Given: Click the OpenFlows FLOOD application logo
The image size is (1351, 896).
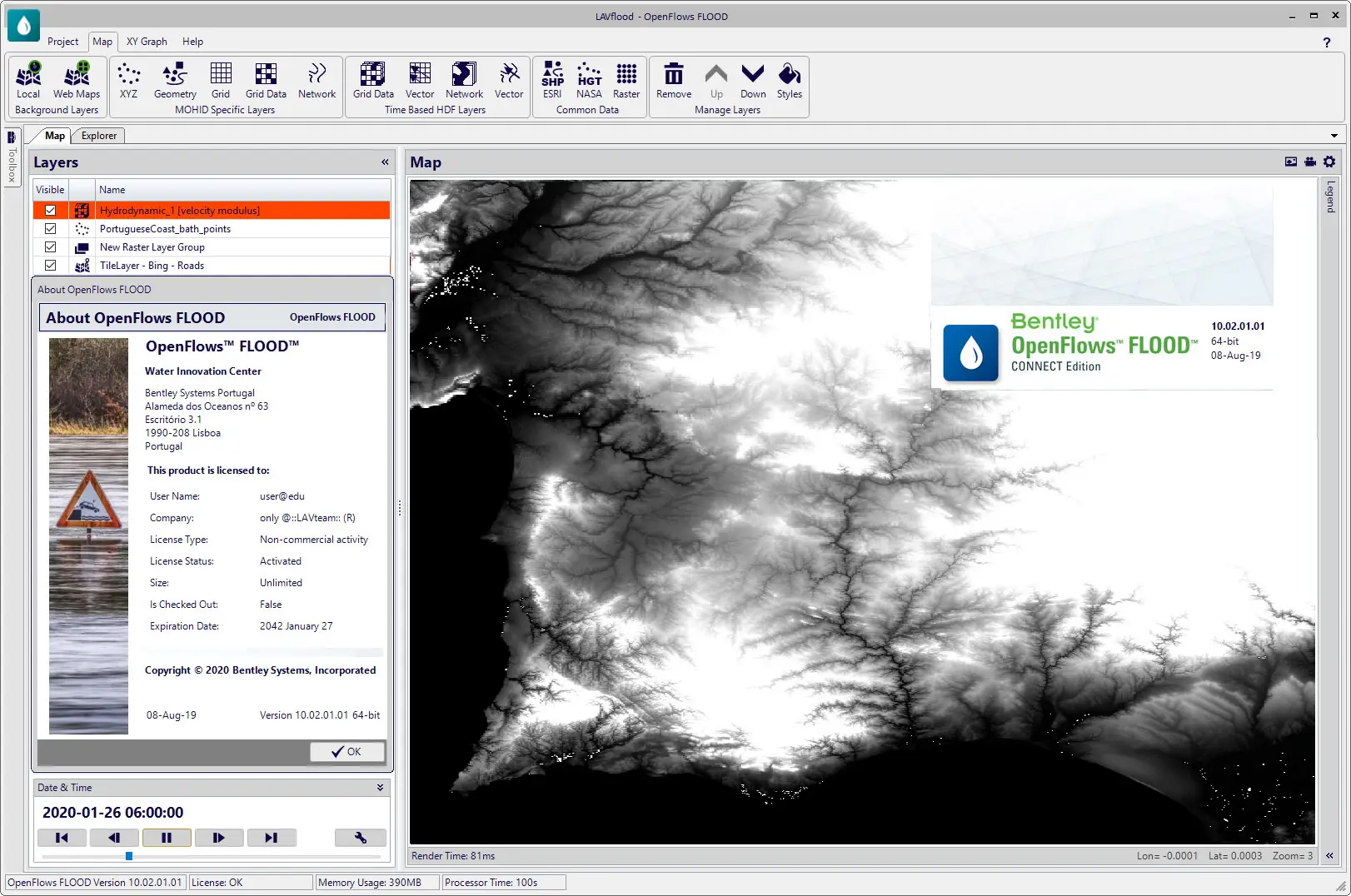Looking at the screenshot, I should pos(23,26).
